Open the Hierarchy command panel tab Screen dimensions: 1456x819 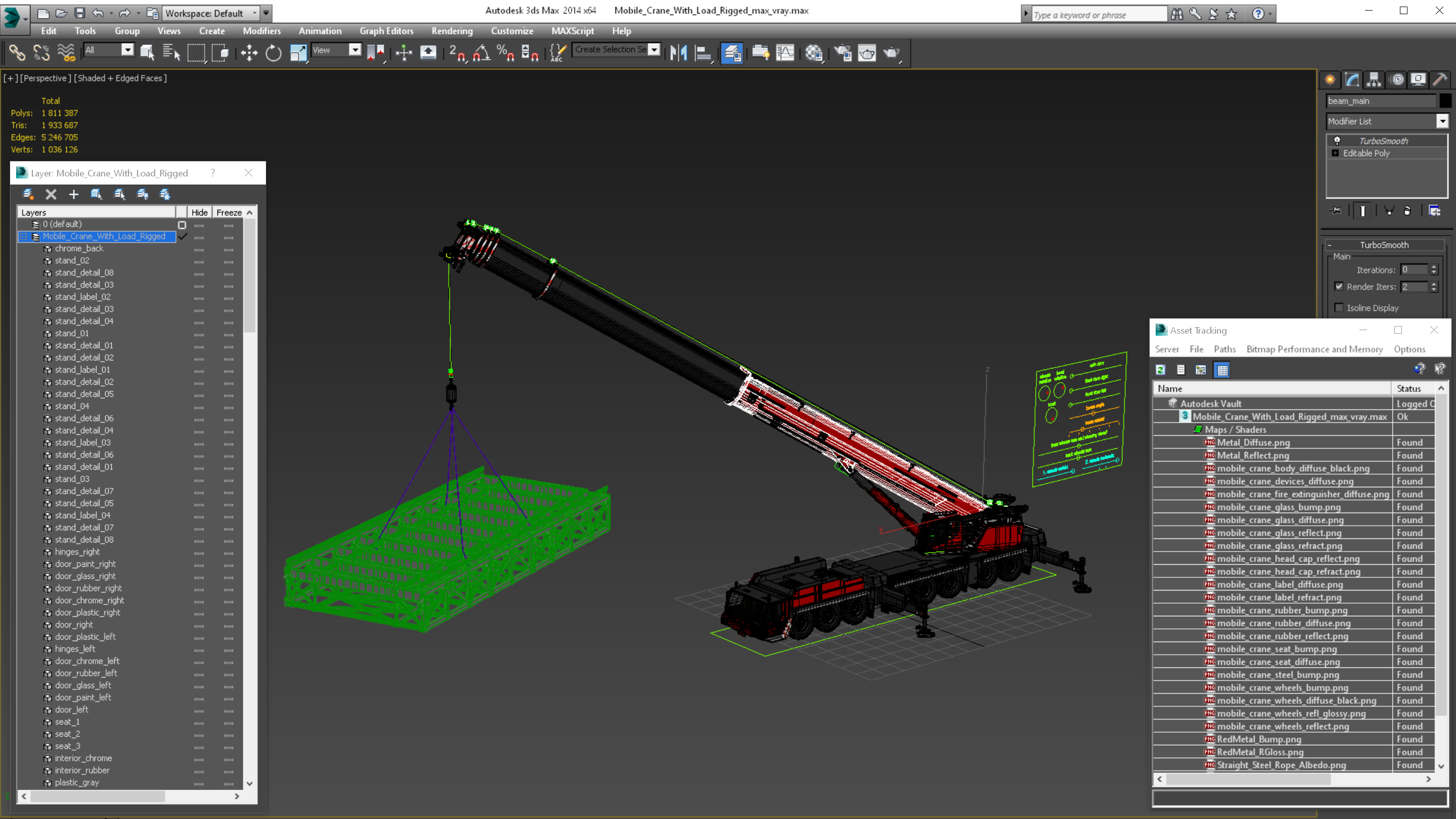1374,80
